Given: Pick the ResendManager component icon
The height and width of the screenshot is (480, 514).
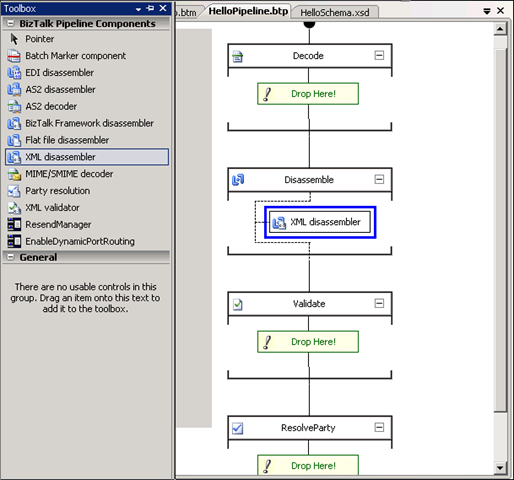Looking at the screenshot, I should click(14, 225).
